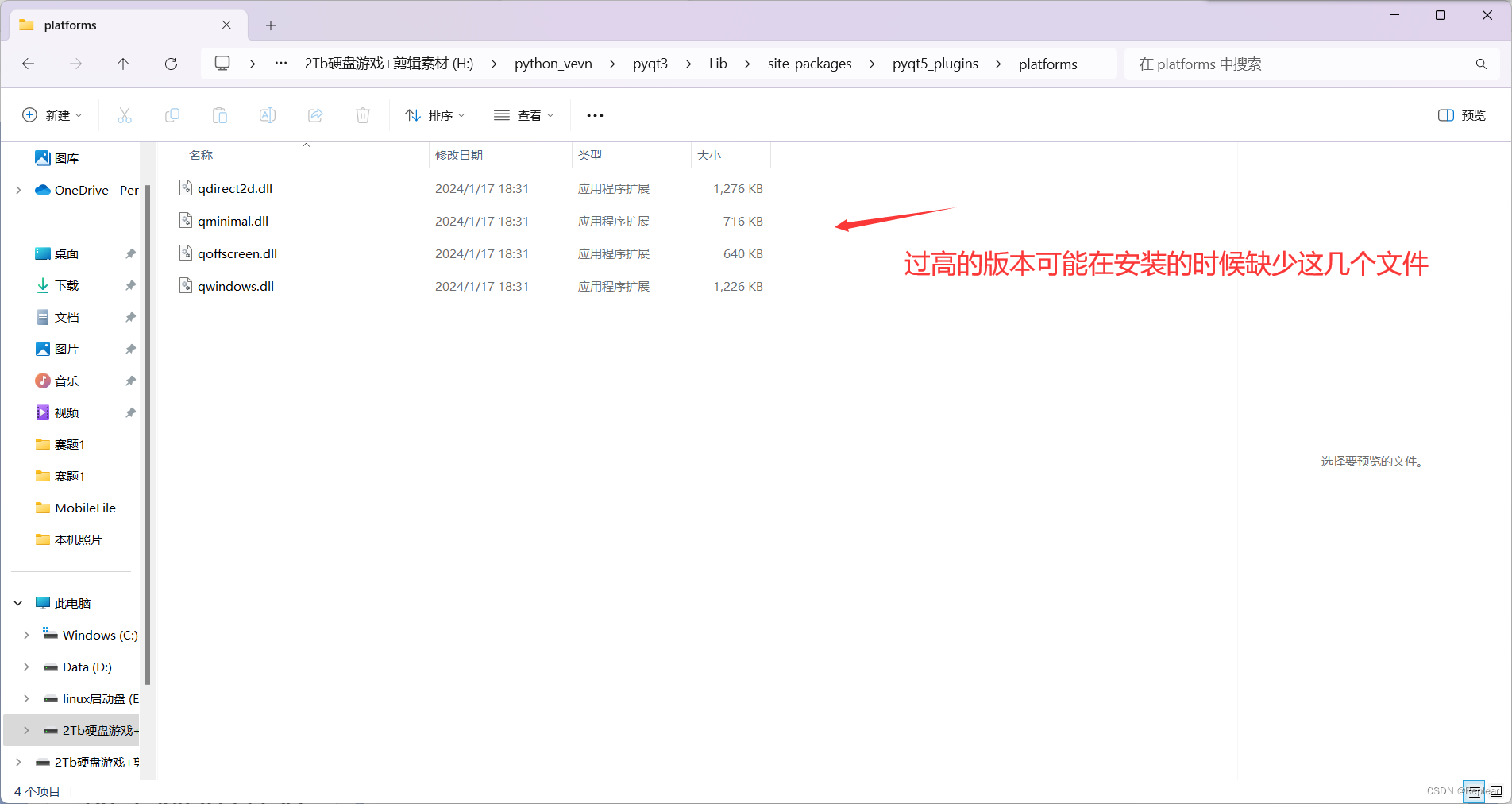Select file qoffscreen.dll

[x=237, y=253]
